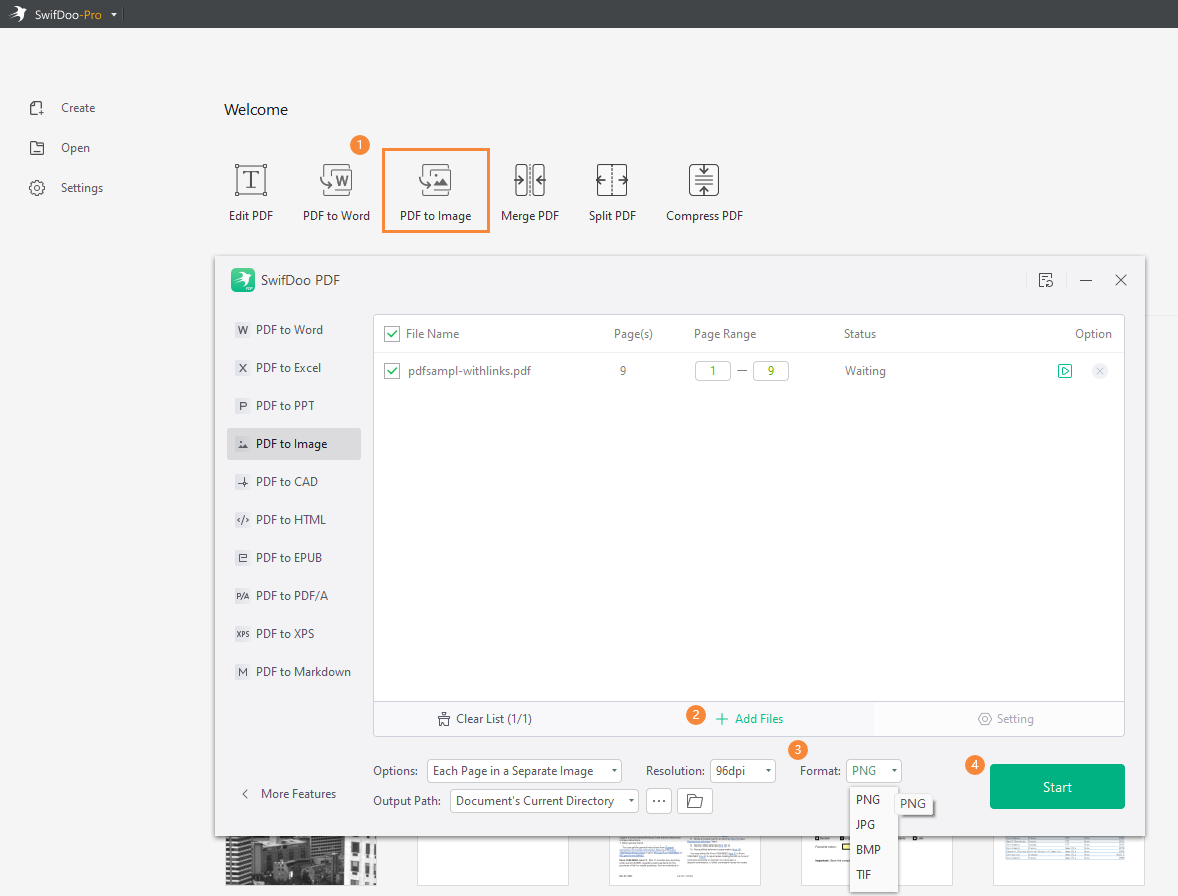Click Create in the left sidebar
1178x896 pixels.
coord(62,108)
